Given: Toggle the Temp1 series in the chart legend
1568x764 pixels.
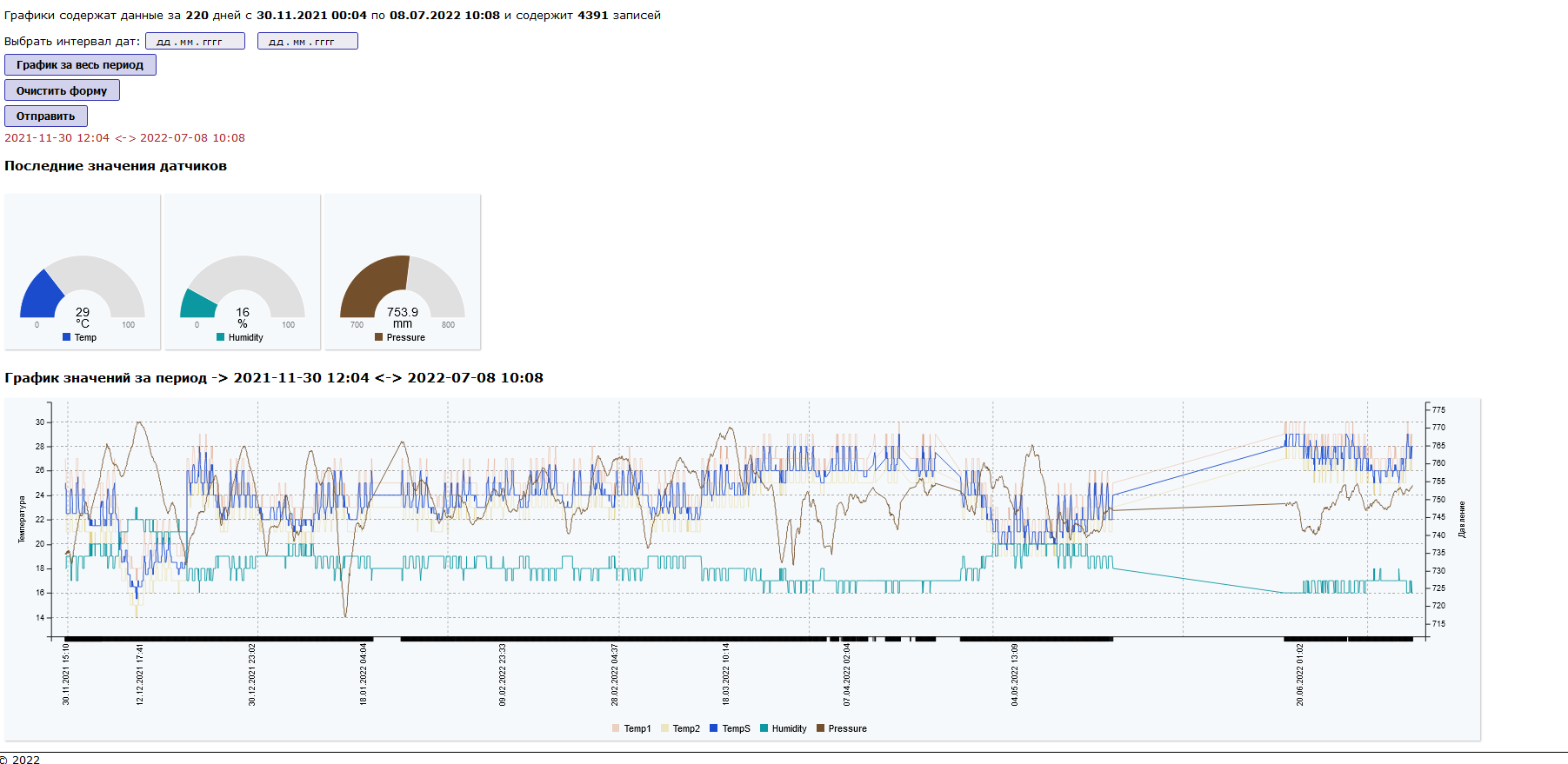Looking at the screenshot, I should 637,728.
